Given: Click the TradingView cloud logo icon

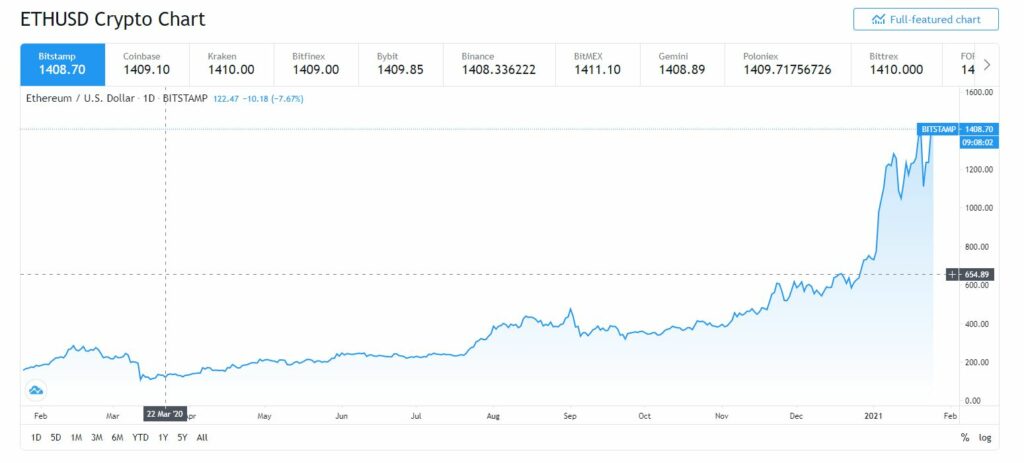Looking at the screenshot, I should [x=36, y=391].
